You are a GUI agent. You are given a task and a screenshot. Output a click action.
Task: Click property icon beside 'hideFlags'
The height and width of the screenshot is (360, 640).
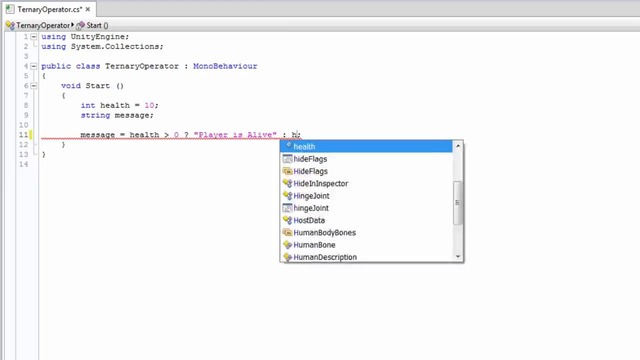click(x=287, y=159)
